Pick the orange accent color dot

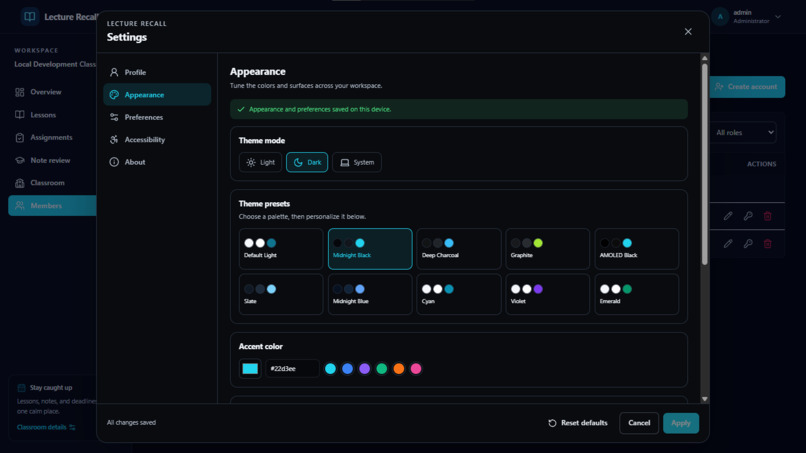[x=399, y=369]
